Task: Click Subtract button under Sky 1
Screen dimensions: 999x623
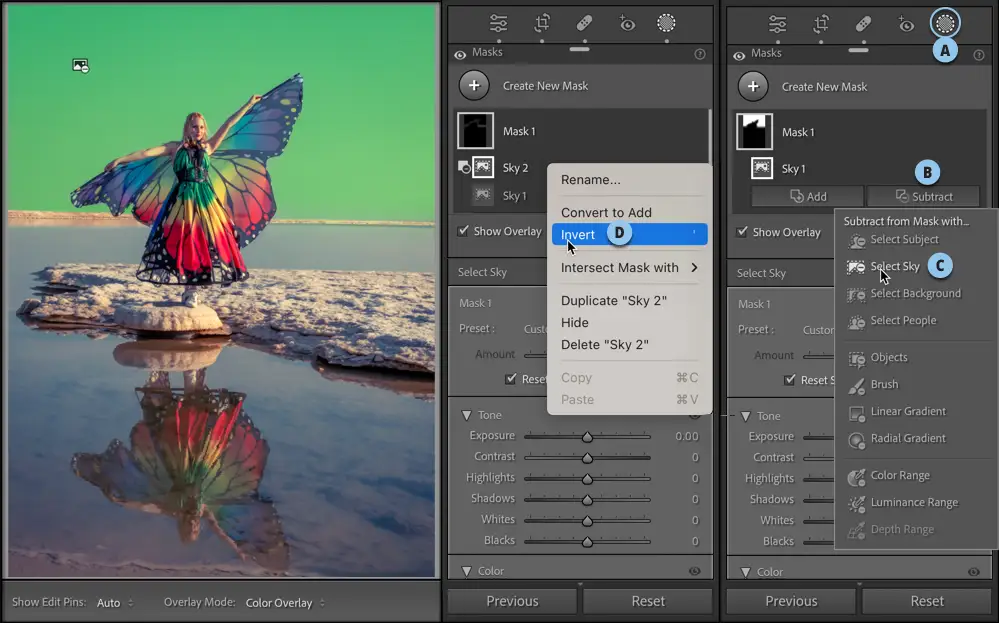Action: 923,196
